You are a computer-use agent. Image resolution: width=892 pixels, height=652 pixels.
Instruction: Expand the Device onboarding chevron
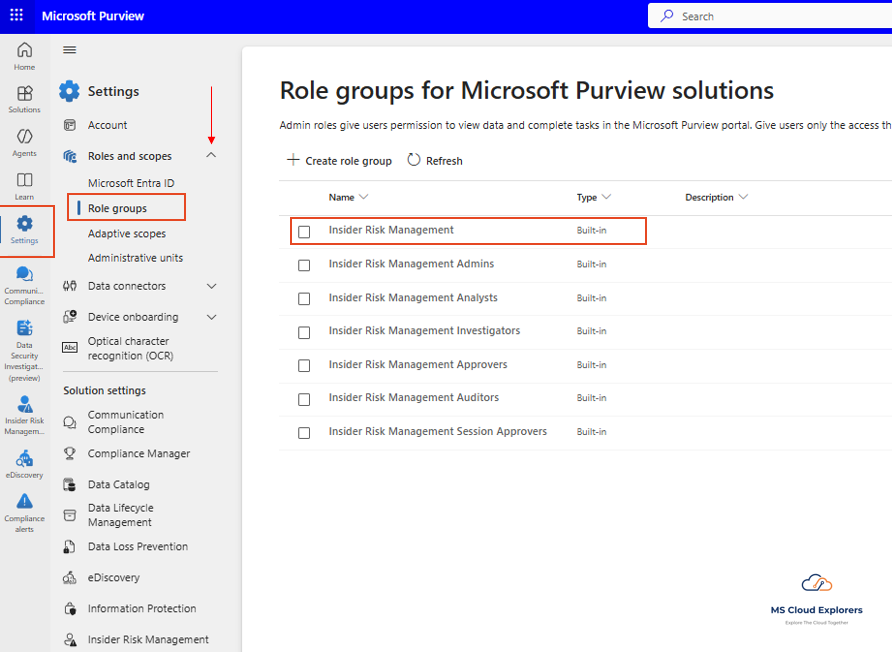click(211, 317)
